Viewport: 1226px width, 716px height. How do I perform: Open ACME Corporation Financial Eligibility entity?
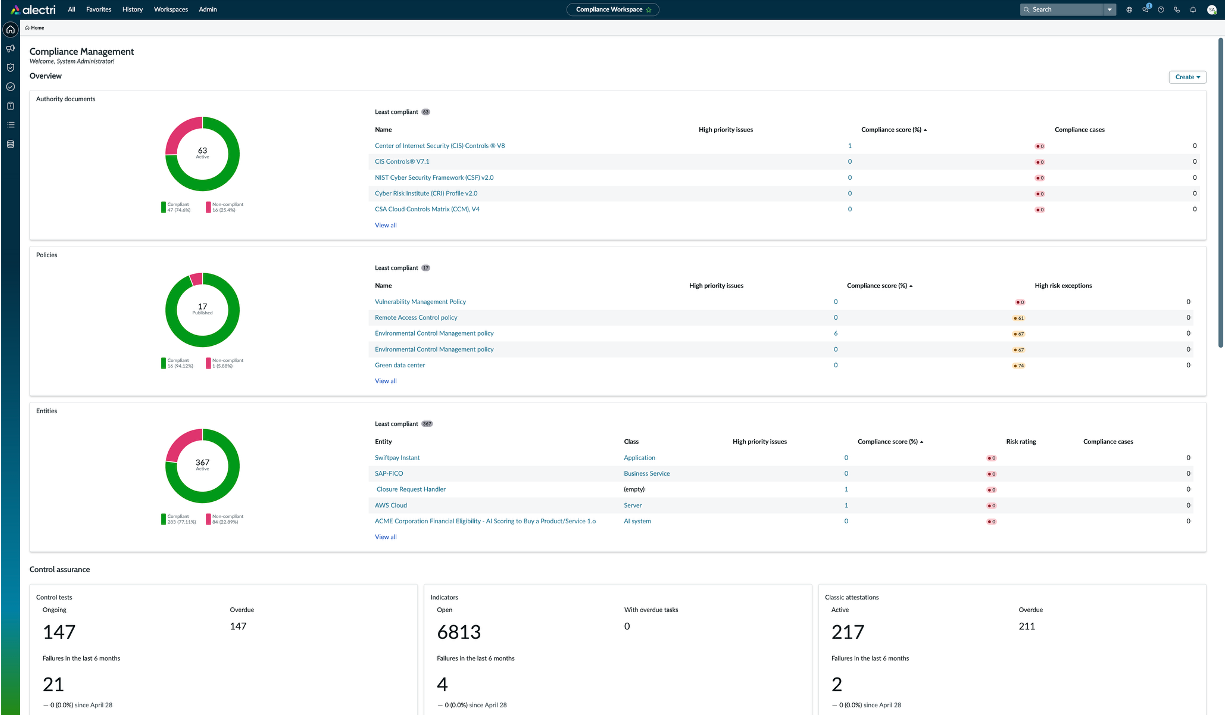point(485,522)
